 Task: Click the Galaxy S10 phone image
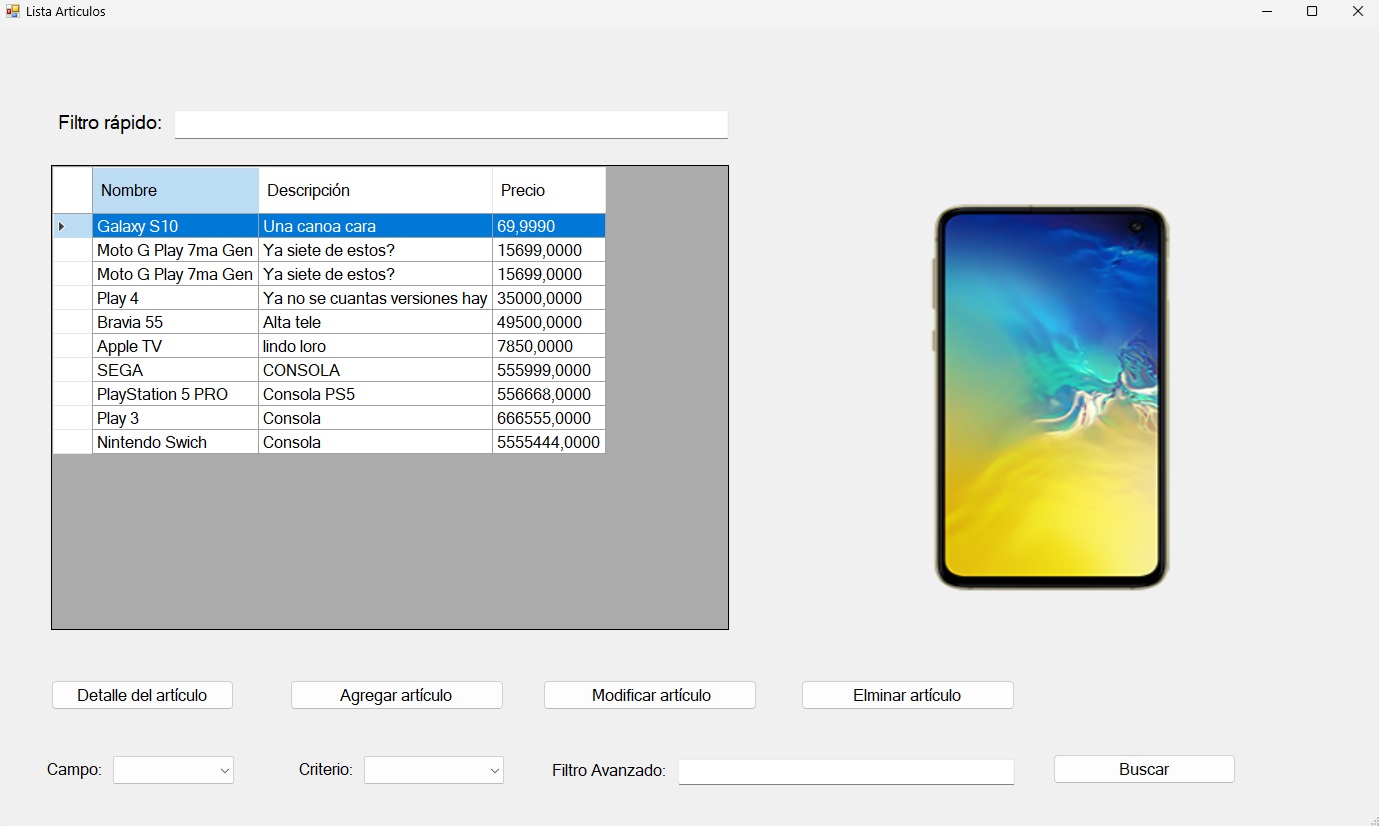(x=1051, y=397)
